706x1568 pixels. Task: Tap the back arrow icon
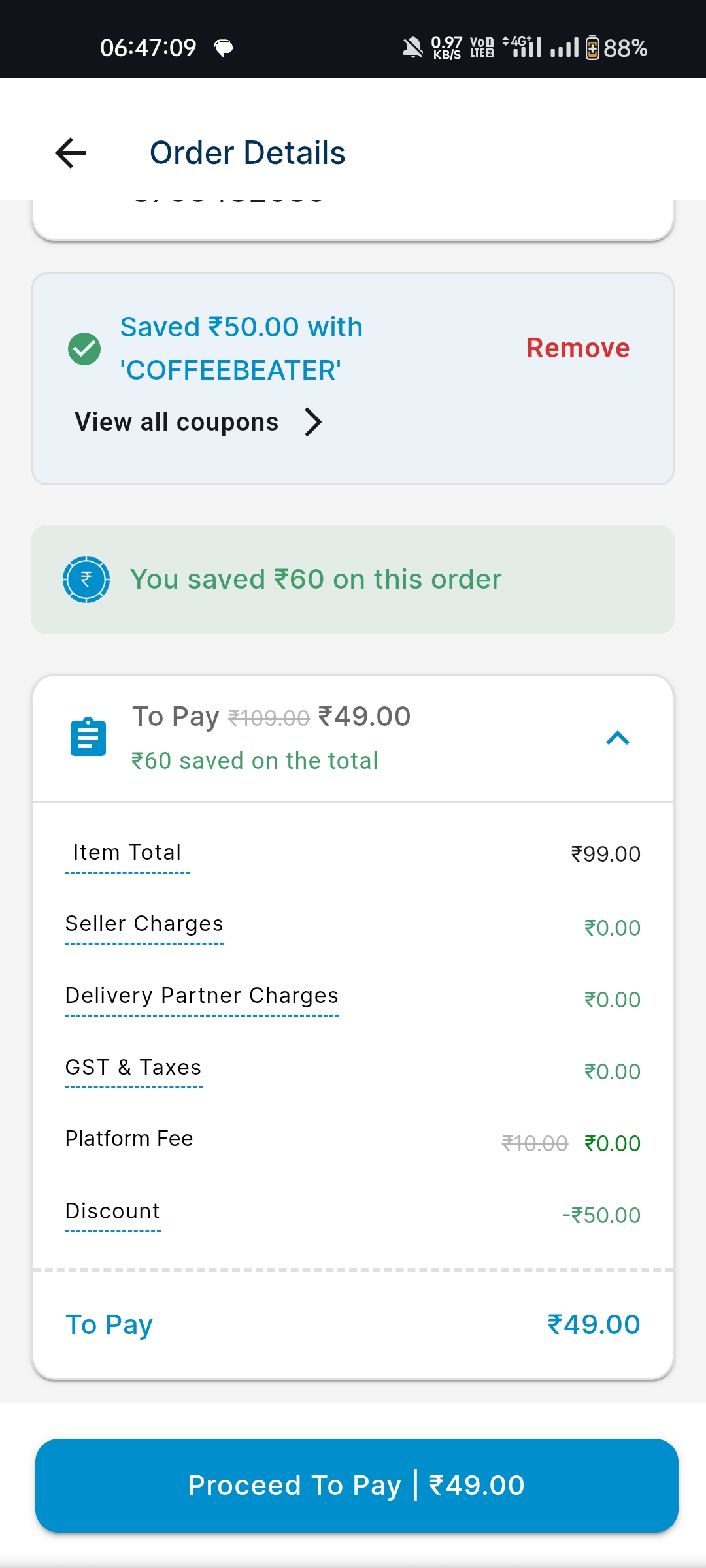click(x=71, y=153)
